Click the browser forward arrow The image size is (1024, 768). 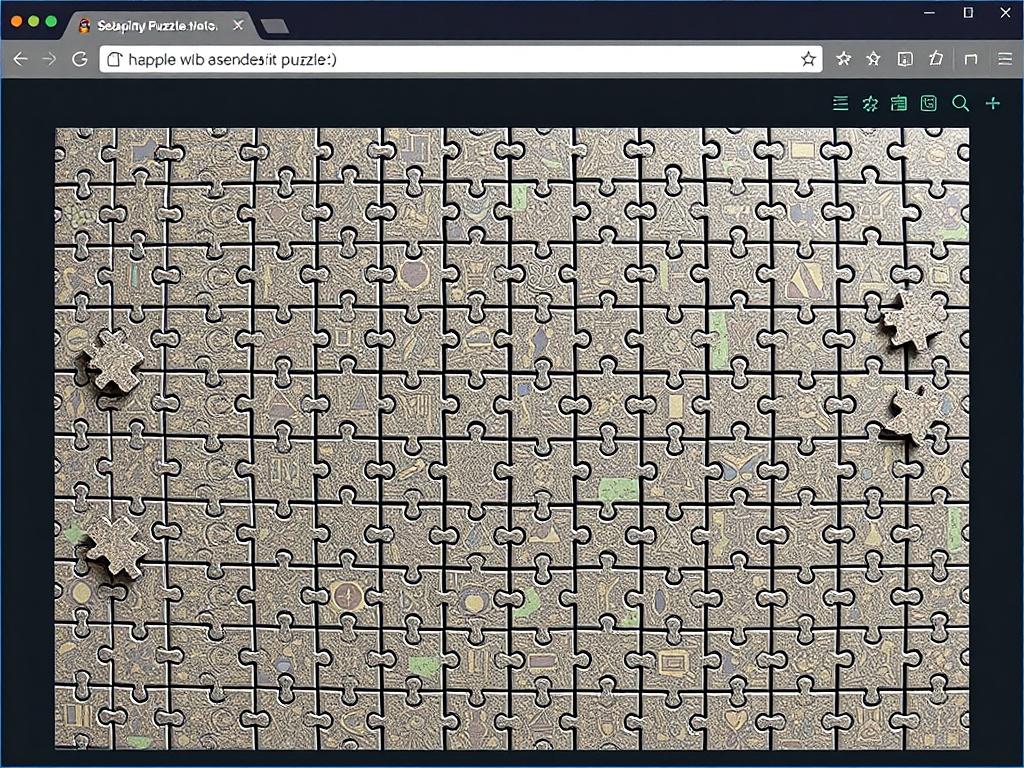[x=49, y=59]
